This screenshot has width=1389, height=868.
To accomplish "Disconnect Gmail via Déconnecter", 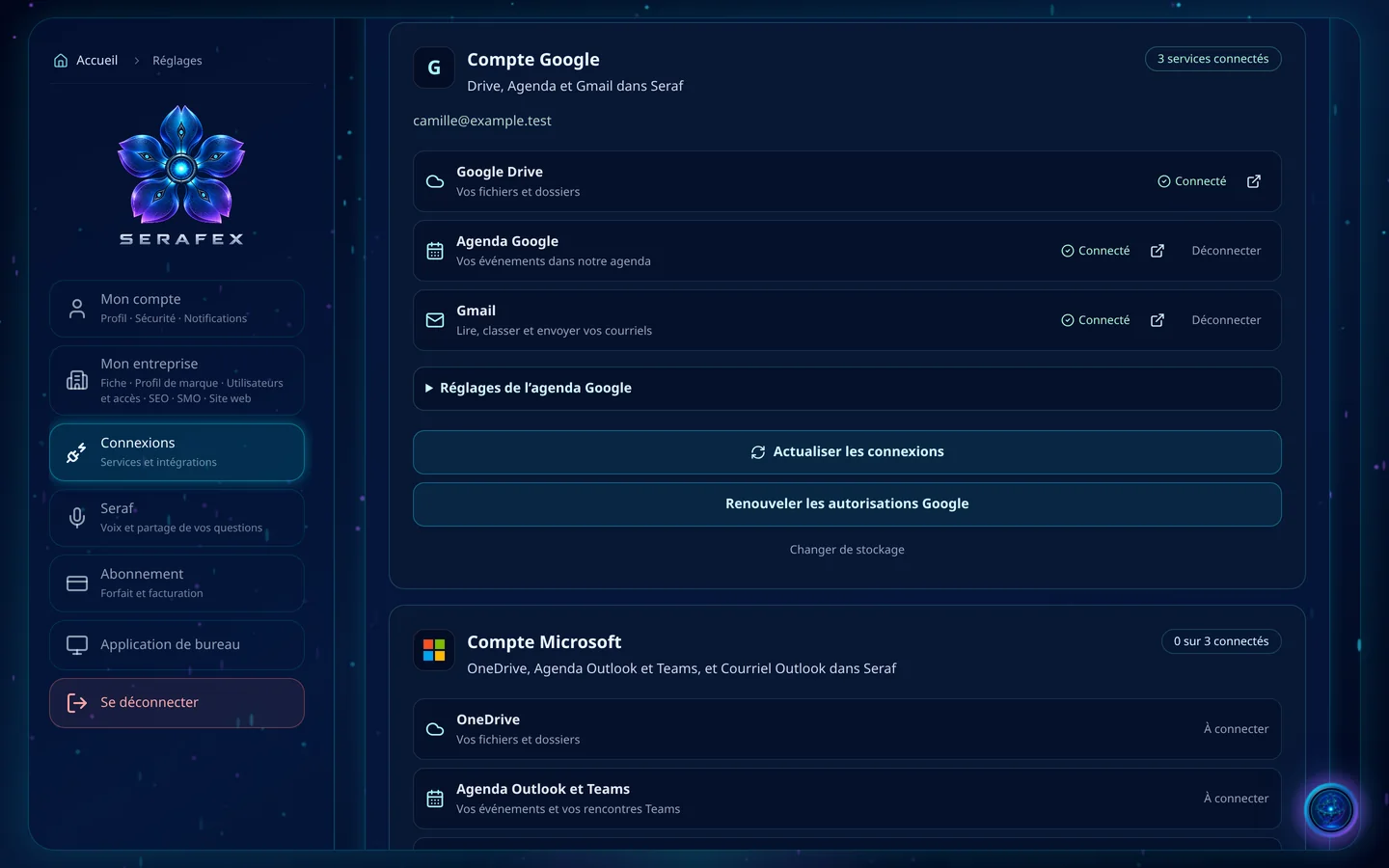I will tap(1226, 320).
